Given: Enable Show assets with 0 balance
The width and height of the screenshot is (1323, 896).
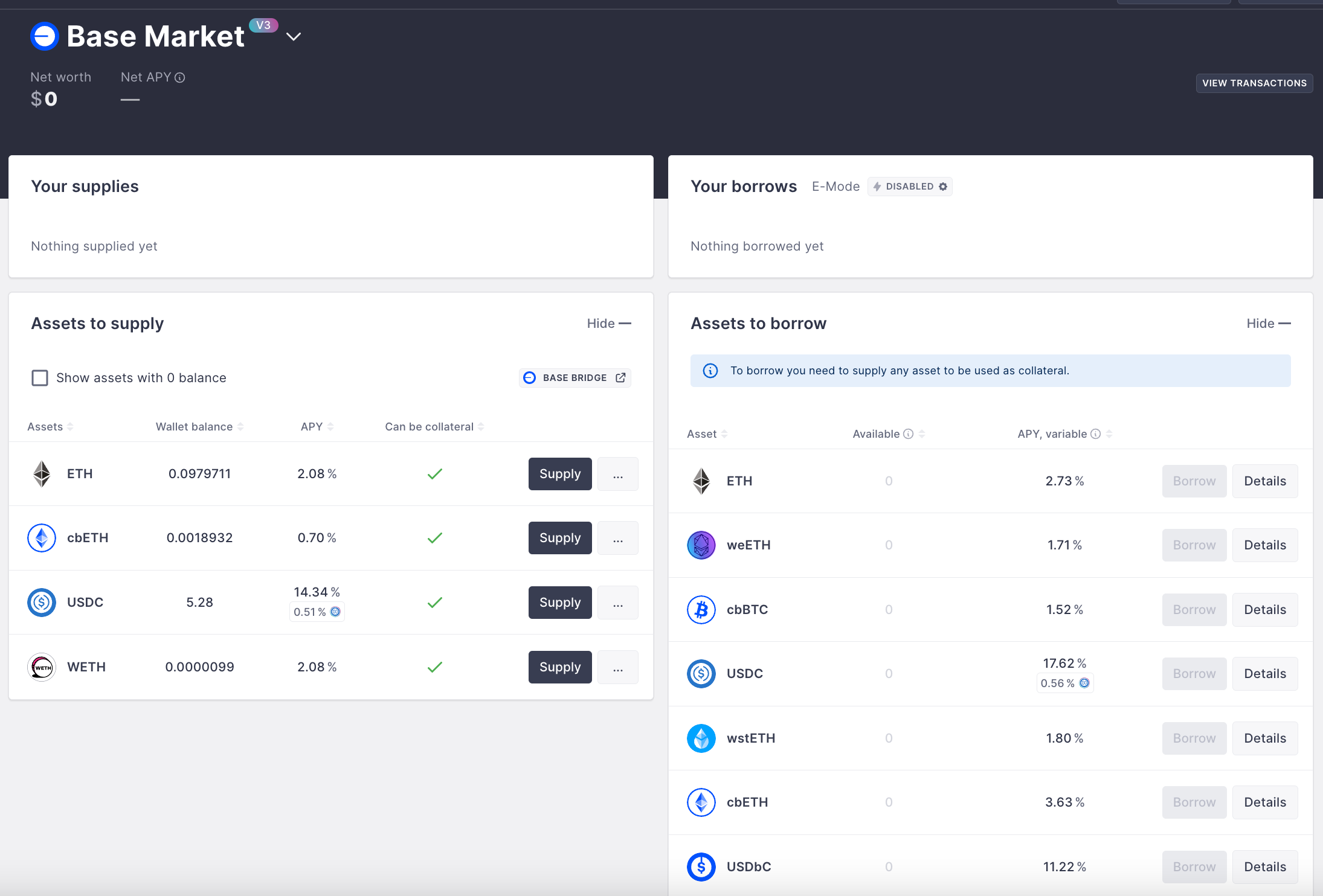Looking at the screenshot, I should pos(40,378).
